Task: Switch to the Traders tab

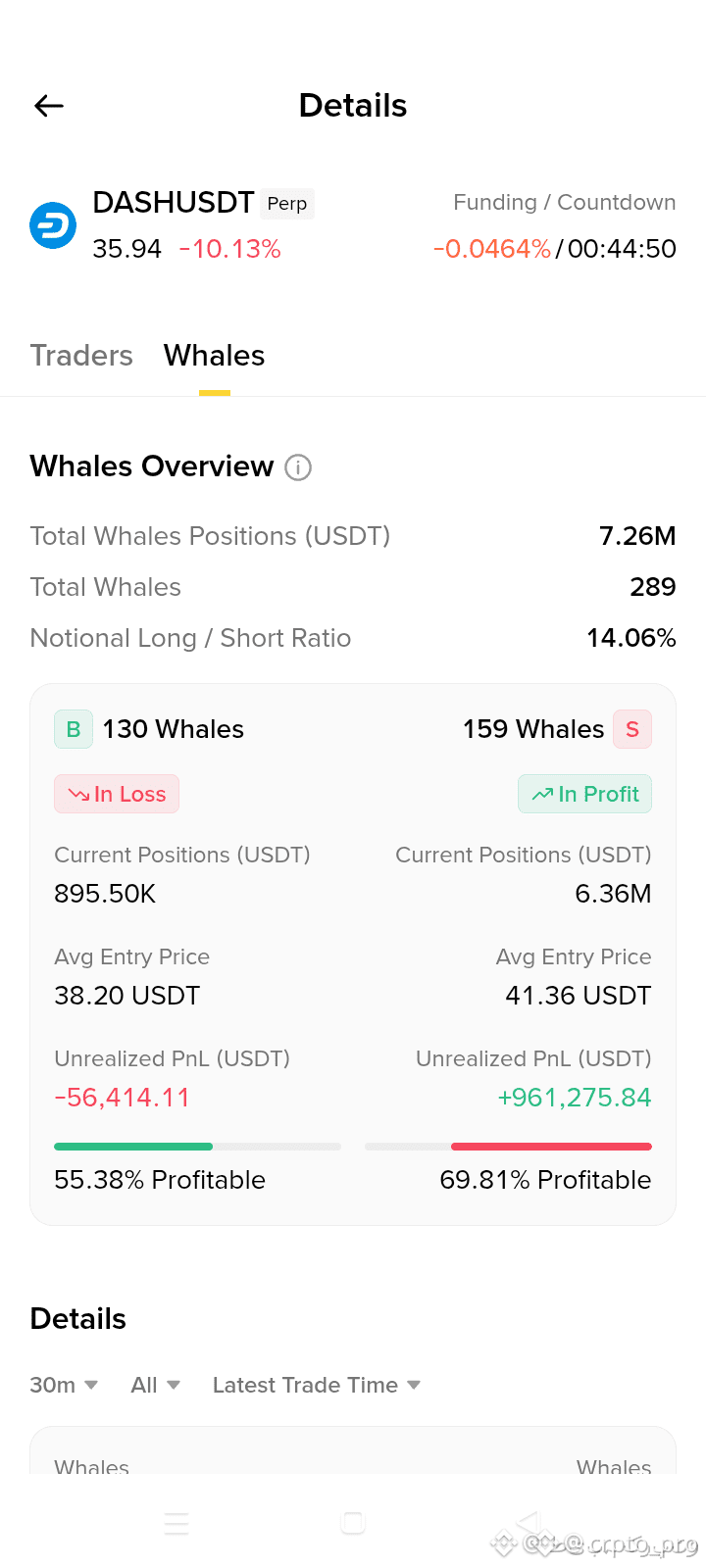Action: tap(81, 355)
